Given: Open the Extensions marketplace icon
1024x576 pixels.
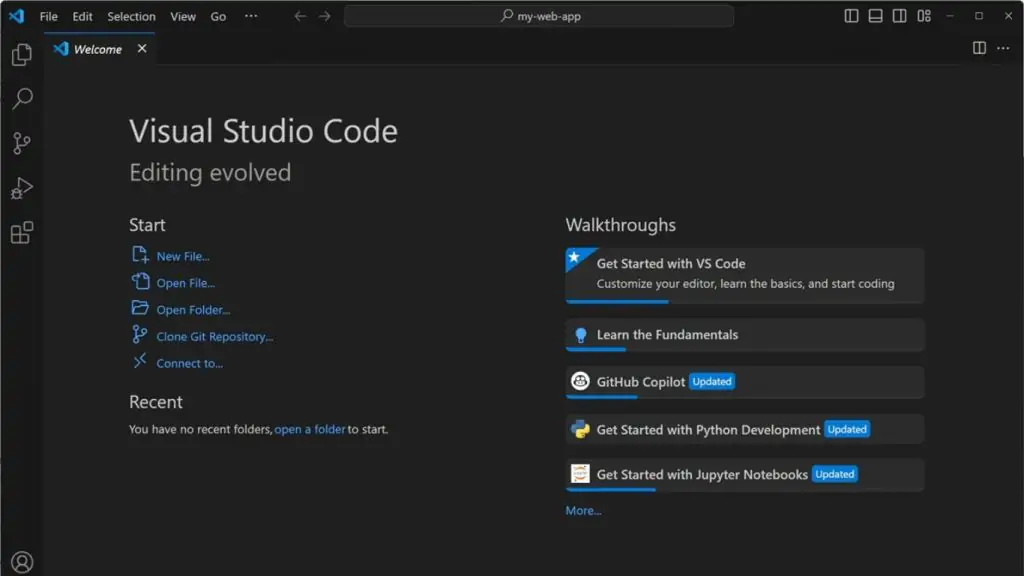Looking at the screenshot, I should click(x=21, y=232).
